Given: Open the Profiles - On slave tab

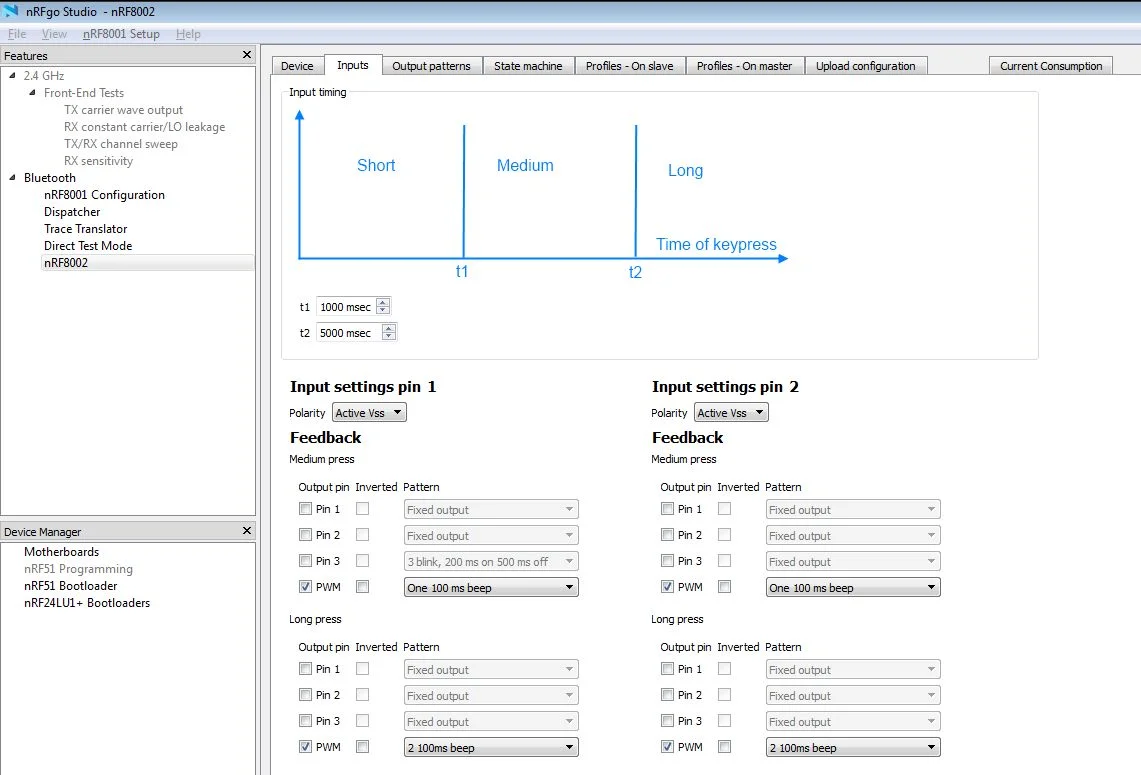Looking at the screenshot, I should coord(629,65).
